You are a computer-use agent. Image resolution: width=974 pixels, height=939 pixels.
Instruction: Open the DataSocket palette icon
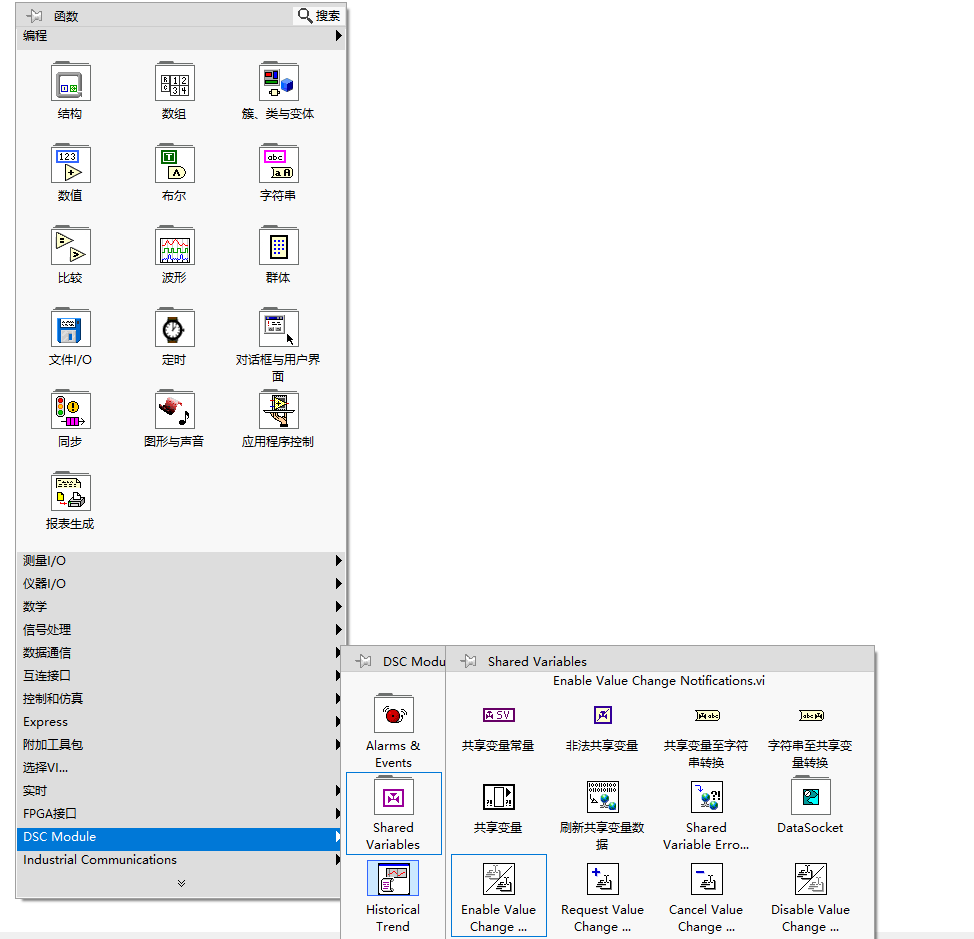point(810,796)
